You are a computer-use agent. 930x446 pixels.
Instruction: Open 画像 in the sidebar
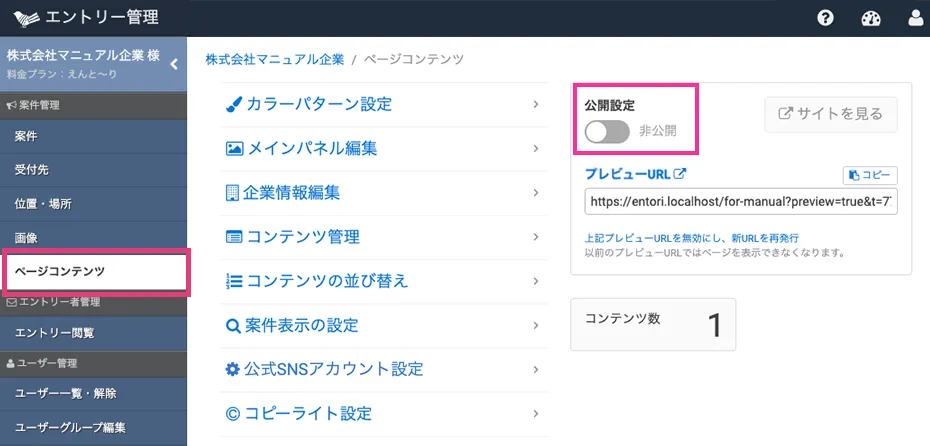coord(93,238)
